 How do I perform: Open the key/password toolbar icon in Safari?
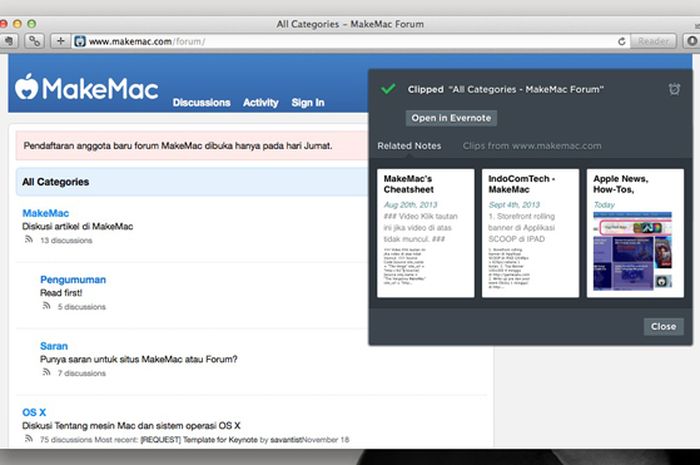pos(34,42)
